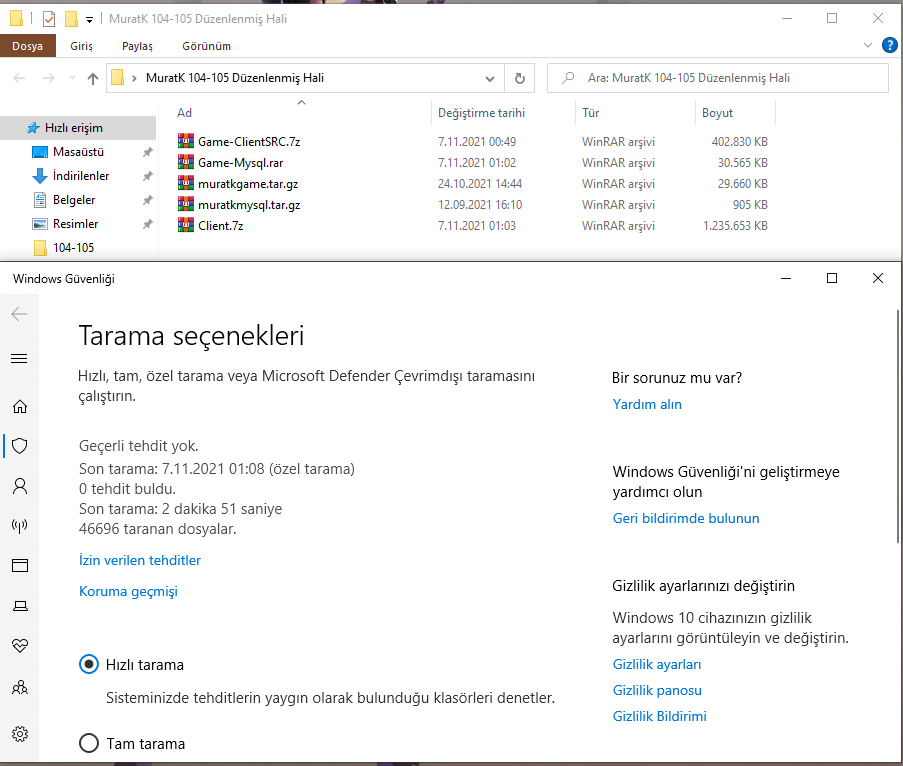Click the İzin verilen tehditler link
The width and height of the screenshot is (903, 766).
click(140, 560)
